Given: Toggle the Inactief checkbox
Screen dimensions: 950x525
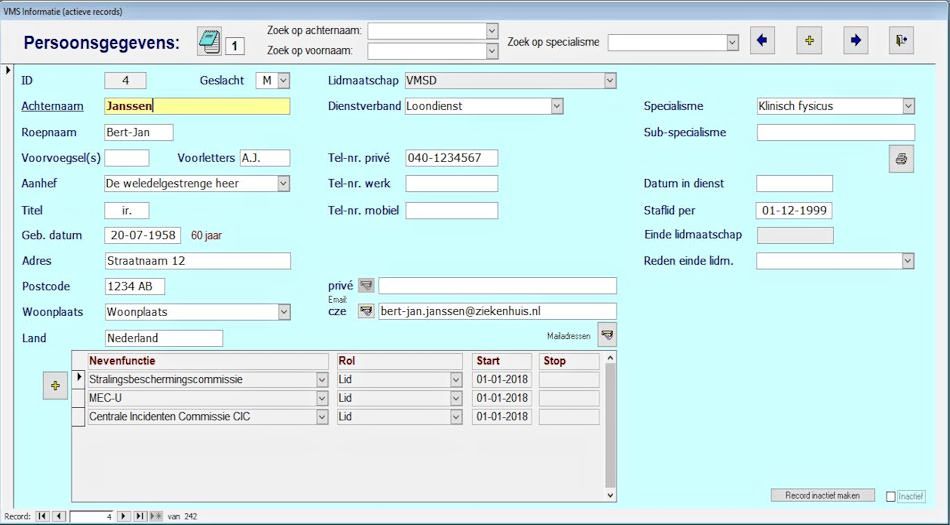Looking at the screenshot, I should click(892, 496).
